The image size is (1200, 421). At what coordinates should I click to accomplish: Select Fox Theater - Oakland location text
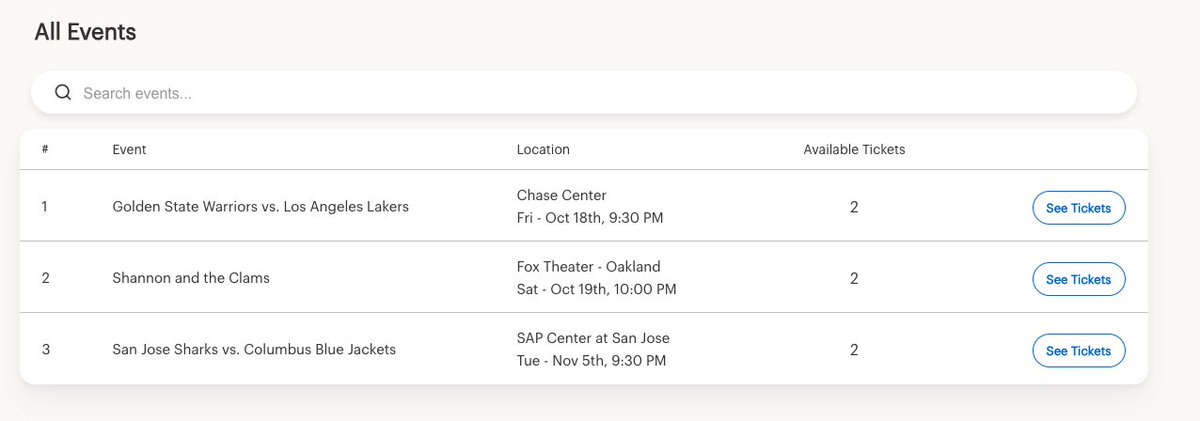pos(588,267)
